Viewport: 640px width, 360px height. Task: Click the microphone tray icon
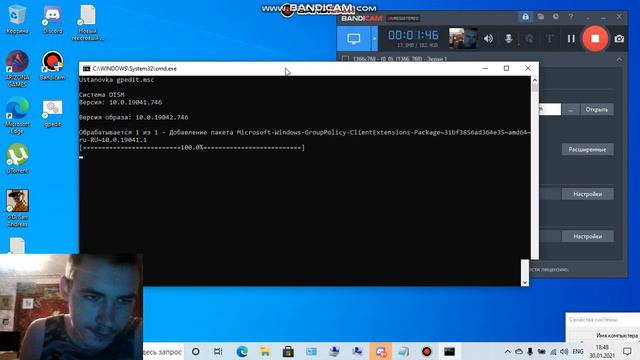530,351
